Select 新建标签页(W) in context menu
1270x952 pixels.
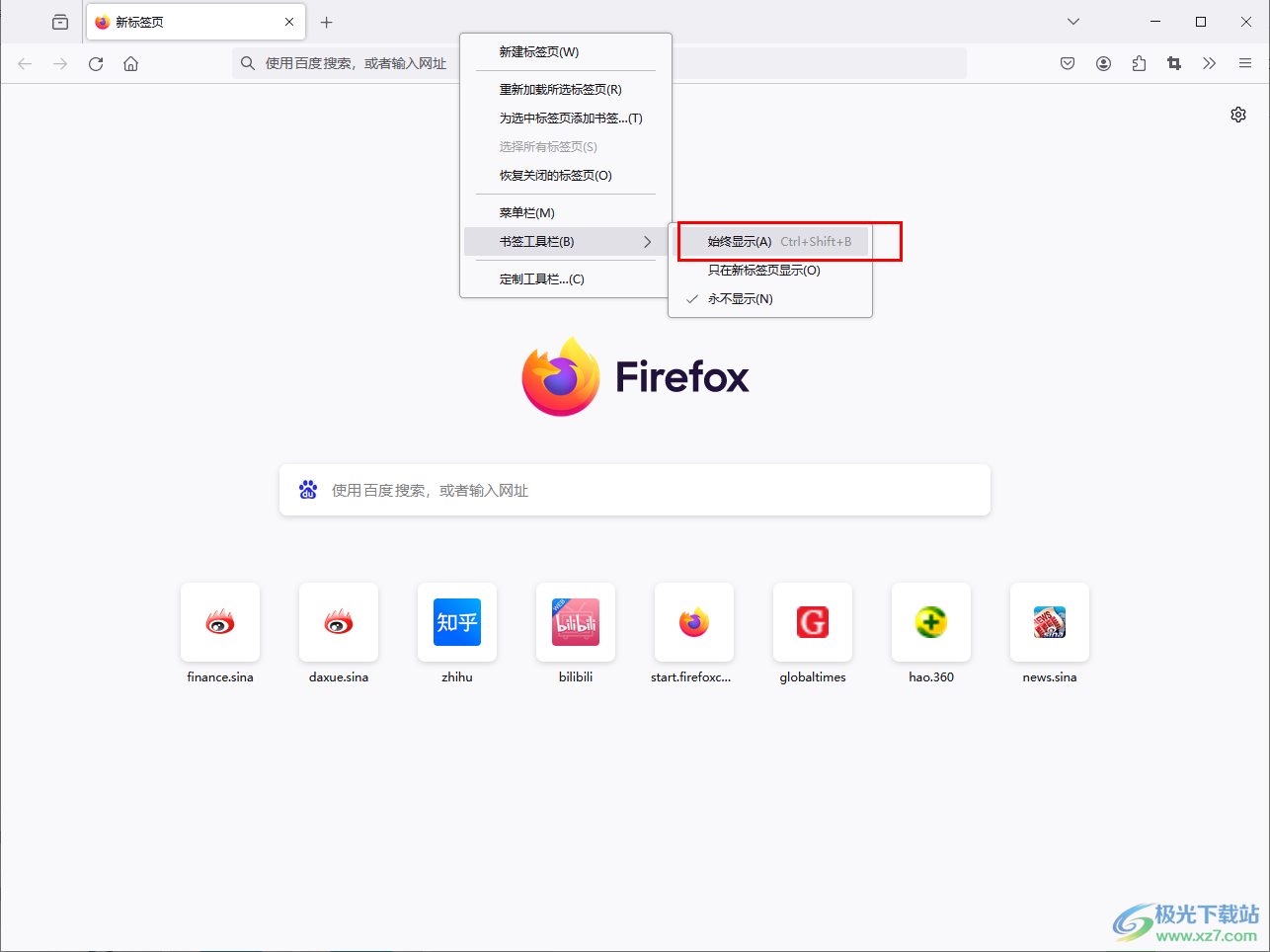(566, 52)
